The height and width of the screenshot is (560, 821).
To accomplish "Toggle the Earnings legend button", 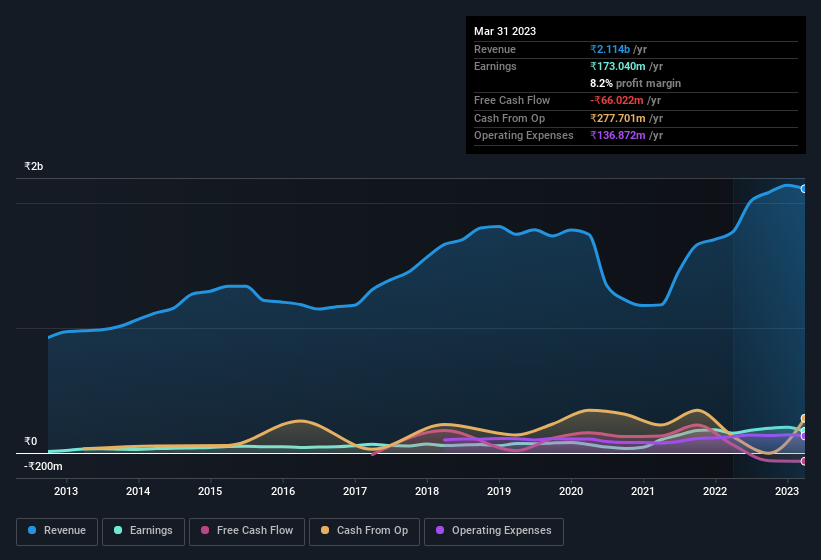I will pos(143,531).
